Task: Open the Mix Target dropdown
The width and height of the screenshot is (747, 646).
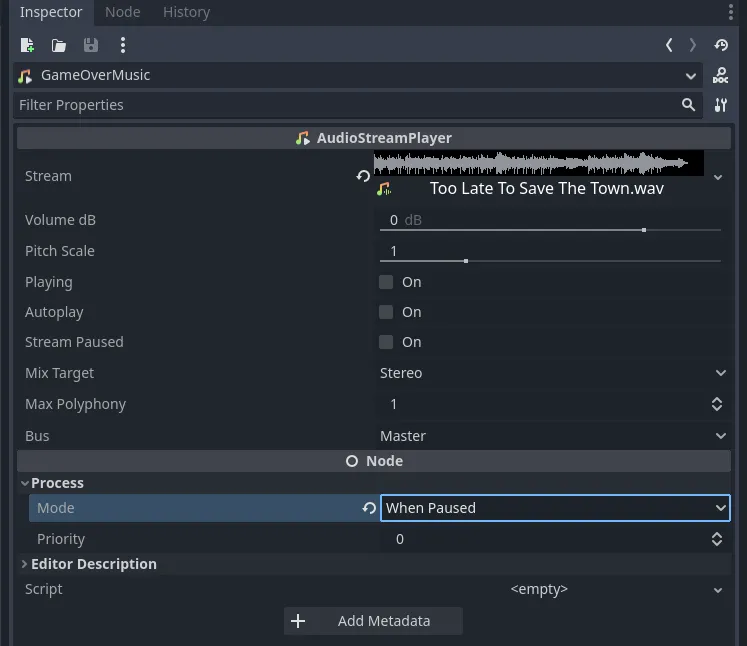Action: click(721, 373)
